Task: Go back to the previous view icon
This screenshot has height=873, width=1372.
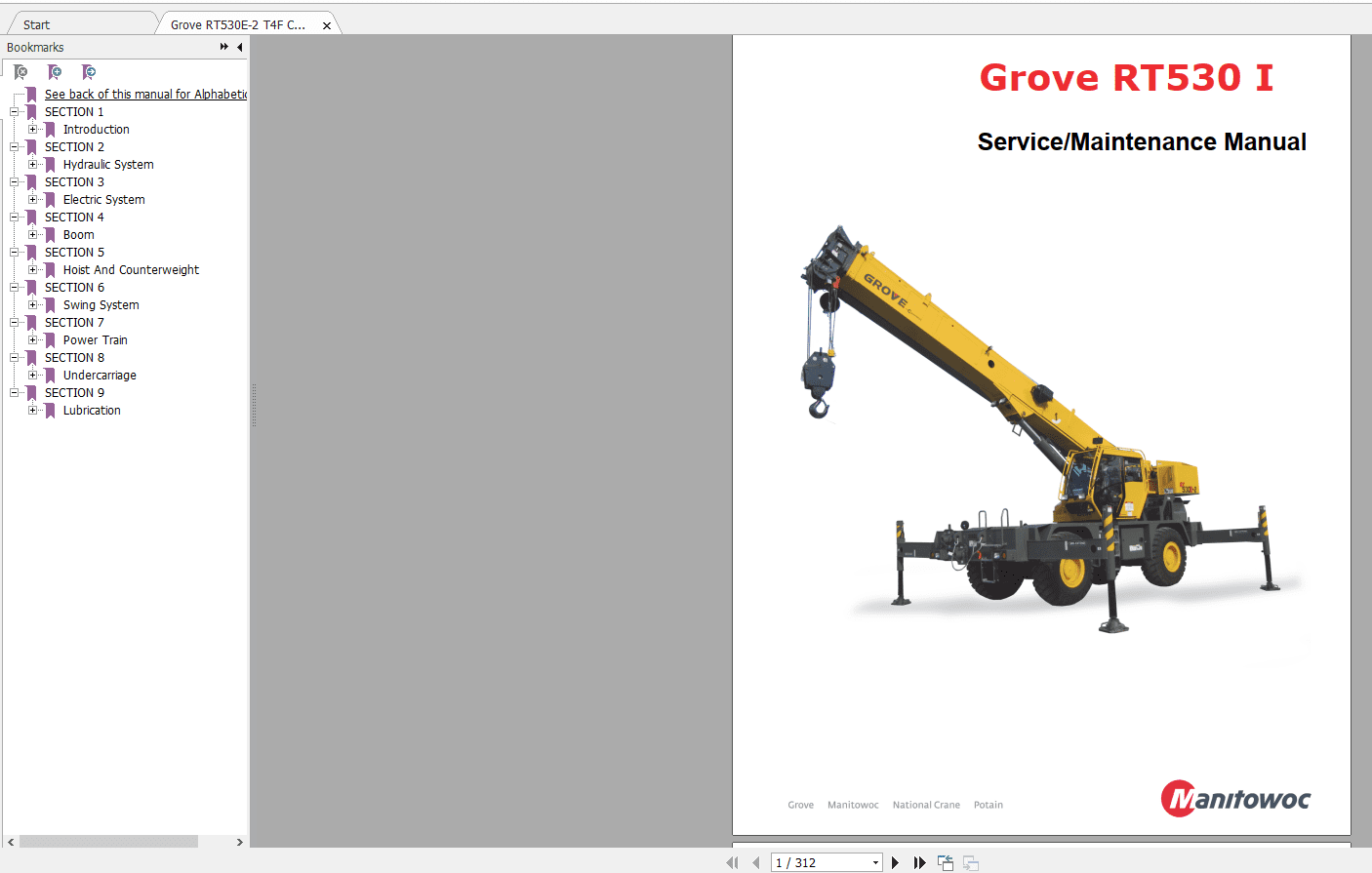Action: click(945, 862)
